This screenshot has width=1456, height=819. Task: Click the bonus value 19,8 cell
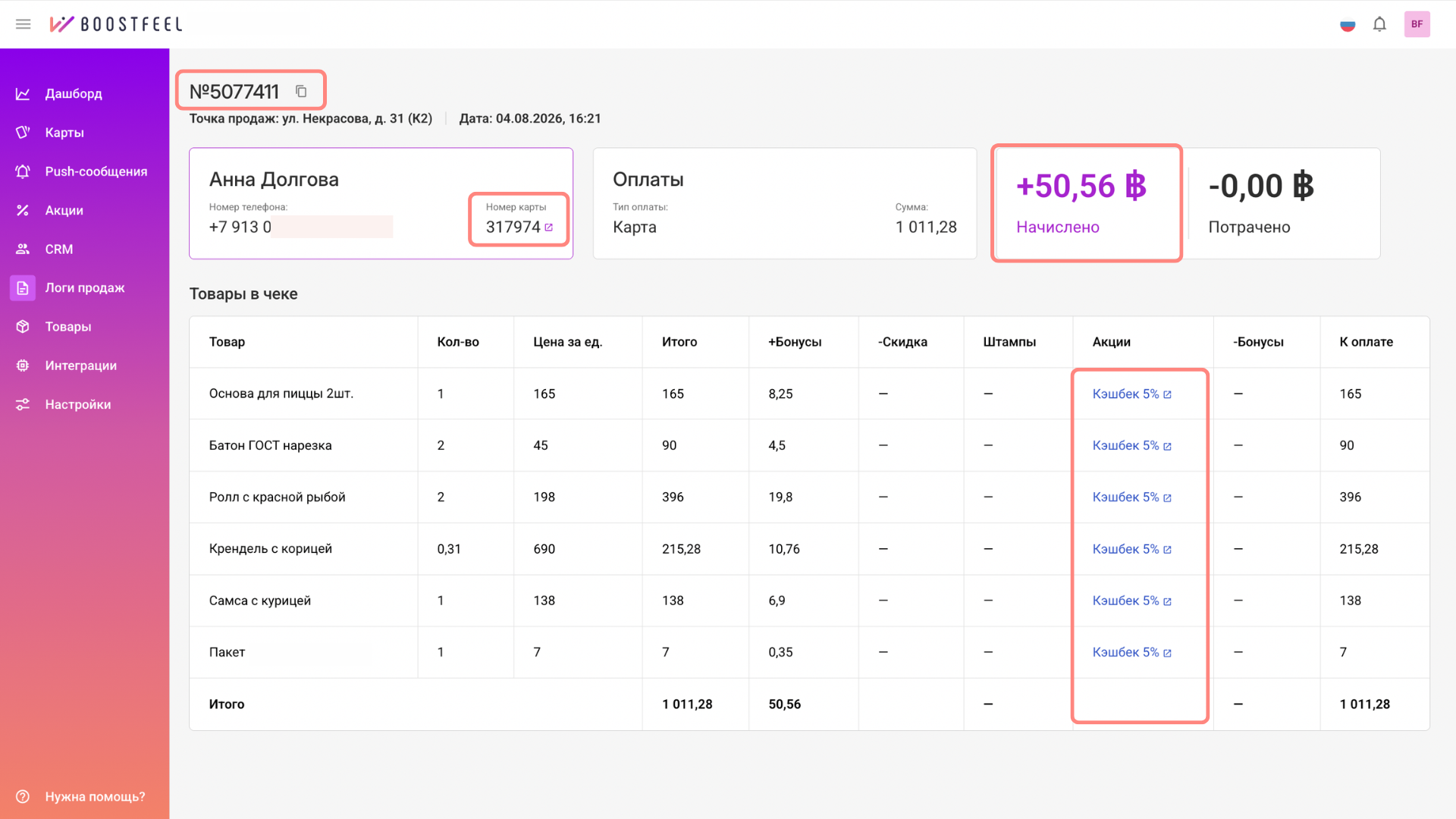(780, 497)
